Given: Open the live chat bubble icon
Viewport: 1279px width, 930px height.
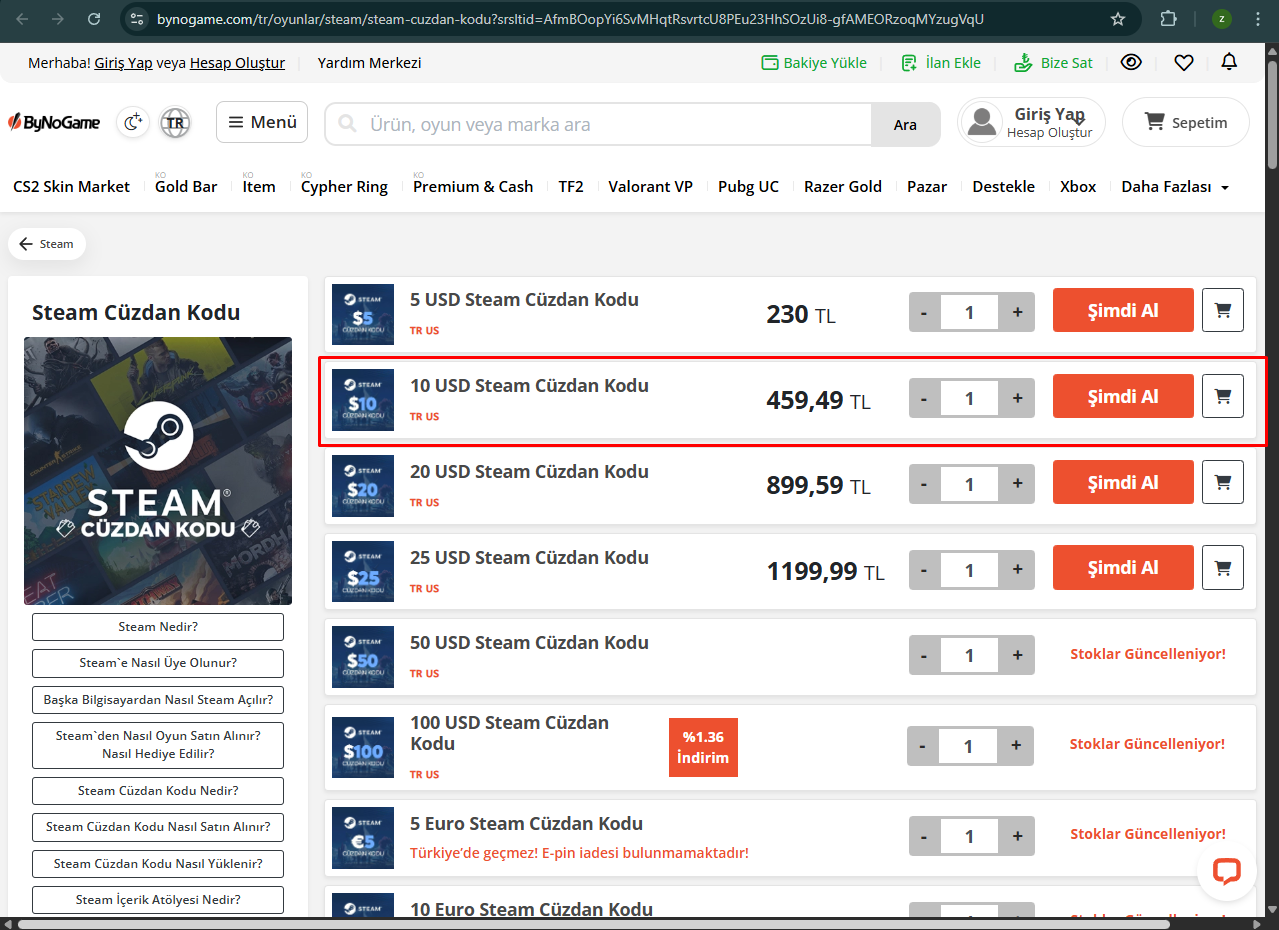Looking at the screenshot, I should (x=1227, y=871).
